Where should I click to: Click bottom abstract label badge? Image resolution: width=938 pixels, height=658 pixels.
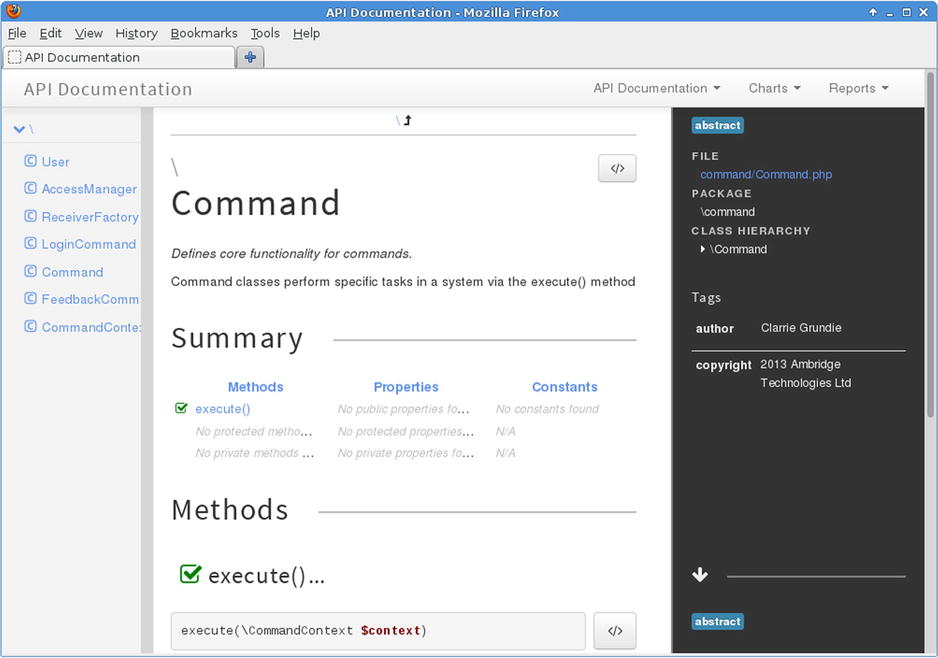click(717, 622)
